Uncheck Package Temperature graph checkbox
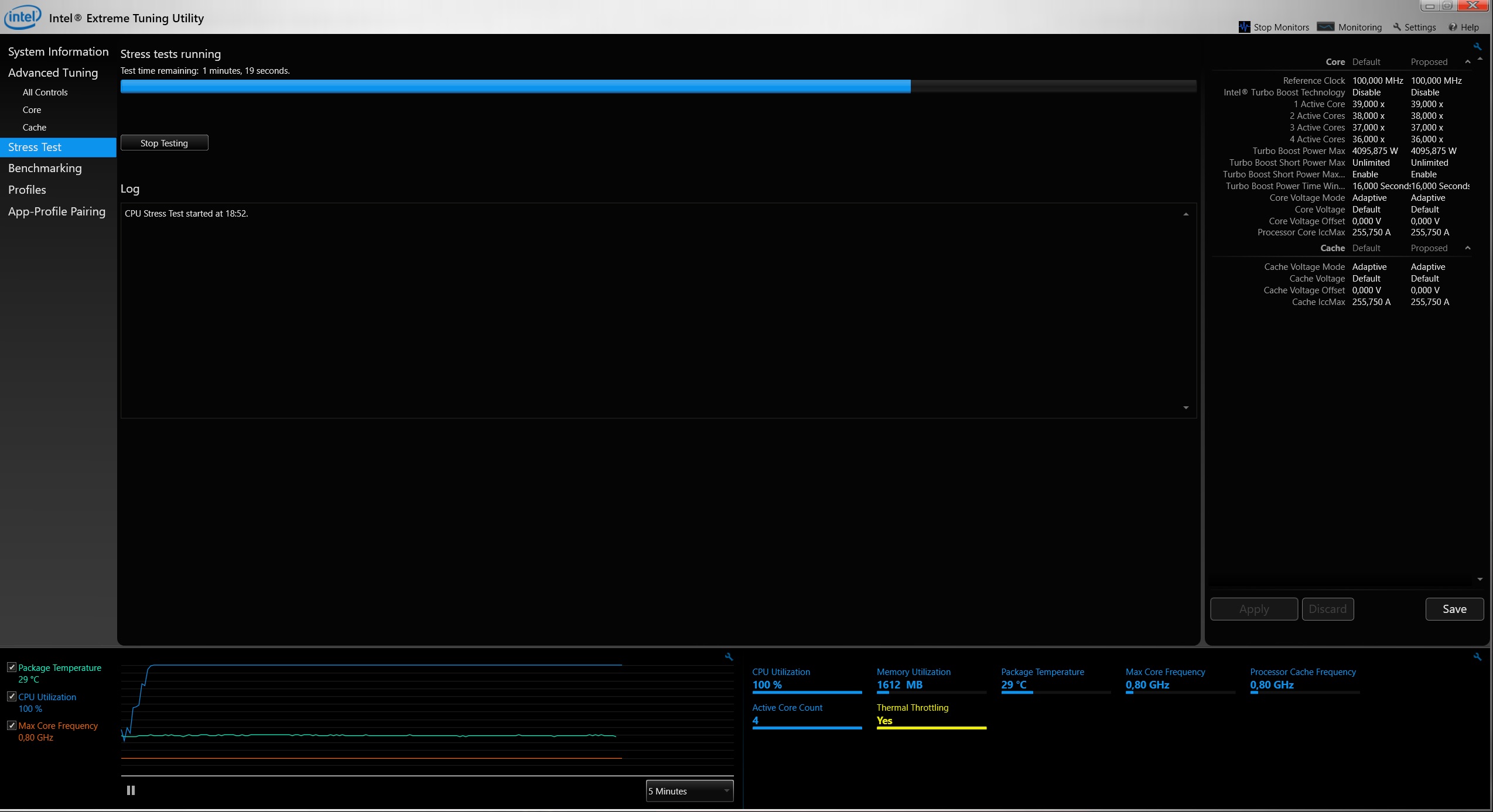1493x812 pixels. tap(12, 667)
